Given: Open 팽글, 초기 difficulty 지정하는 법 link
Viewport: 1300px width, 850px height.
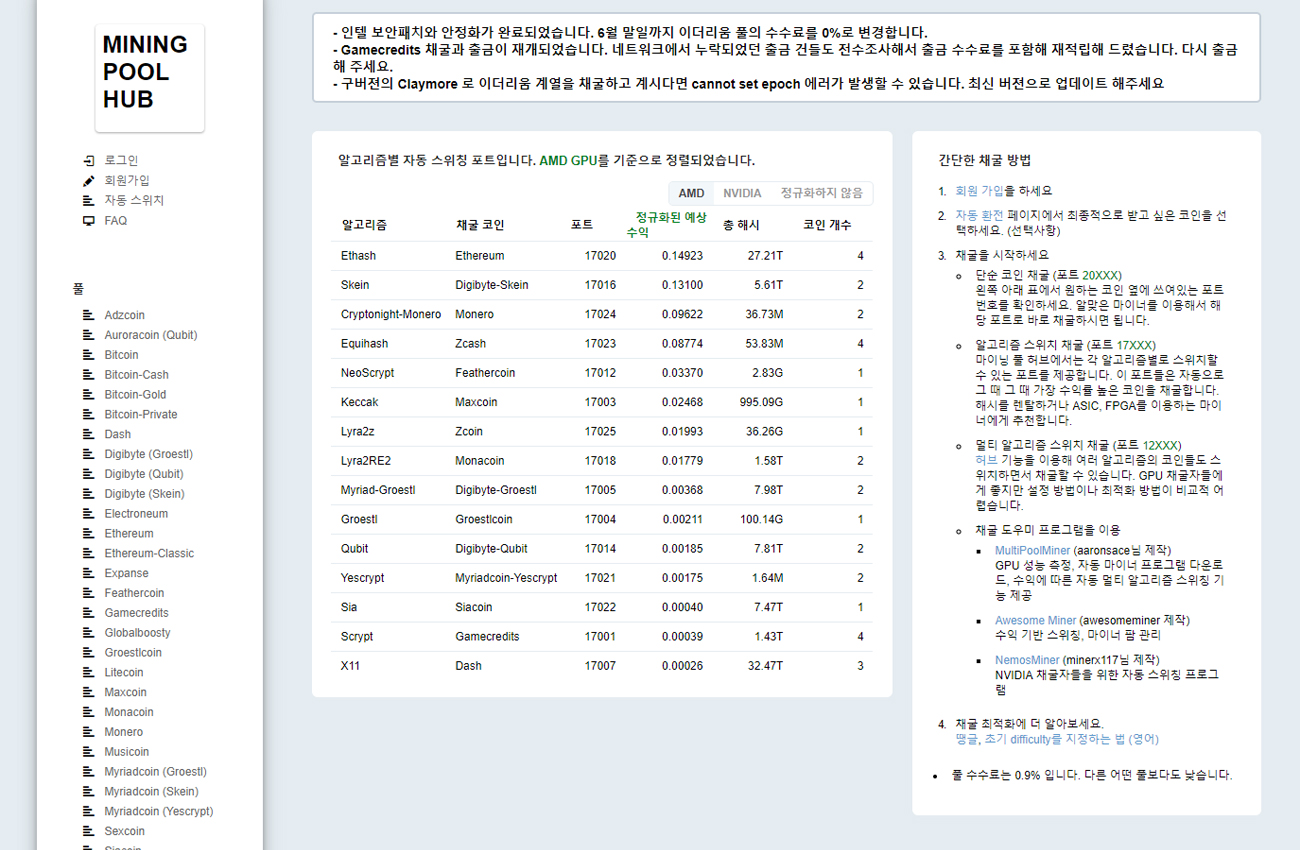Looking at the screenshot, I should (1057, 739).
